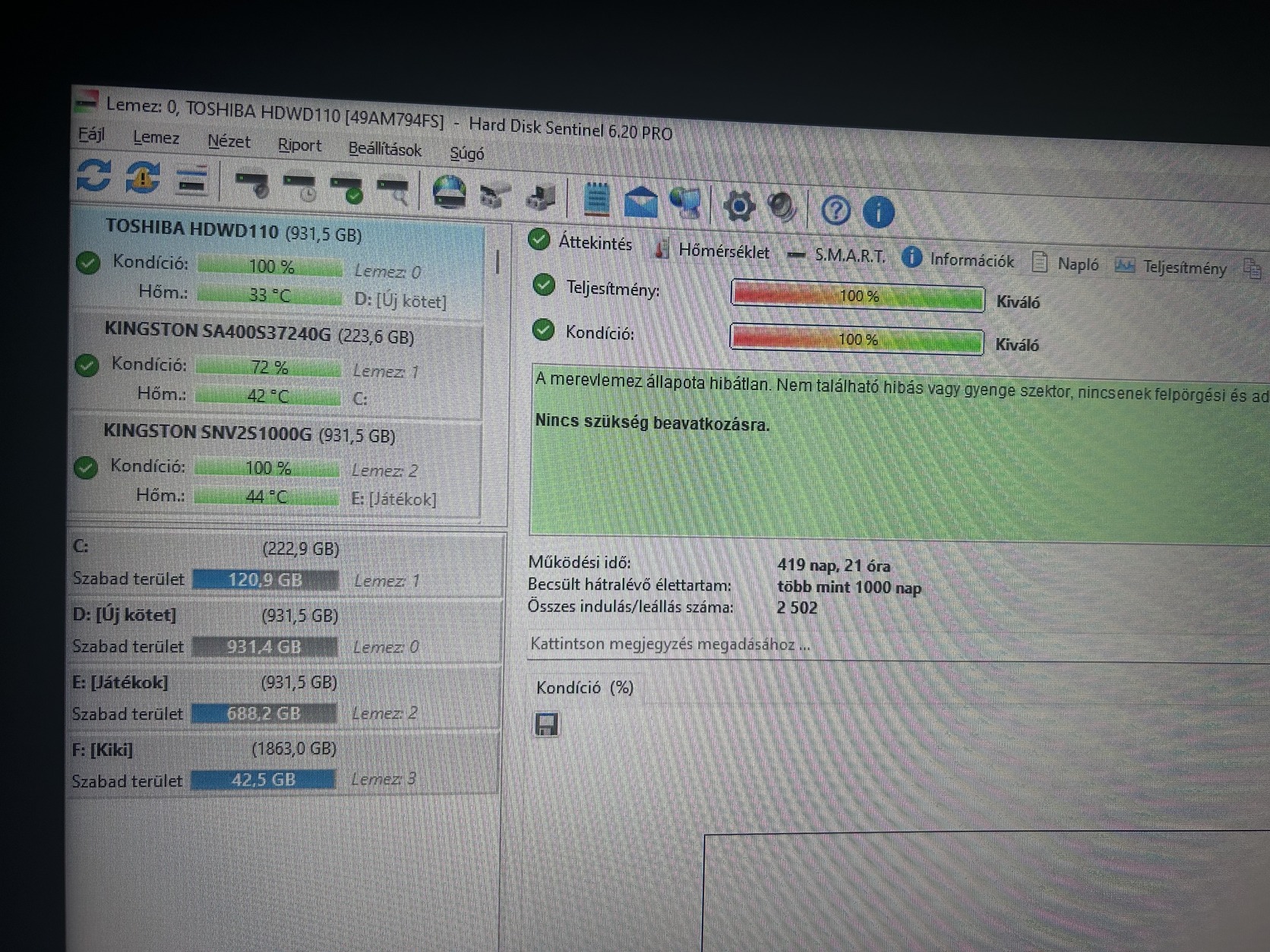1270x952 pixels.
Task: Click green check icon beside KINGSTON SNV2S1000G Kondíció
Action: pos(86,467)
